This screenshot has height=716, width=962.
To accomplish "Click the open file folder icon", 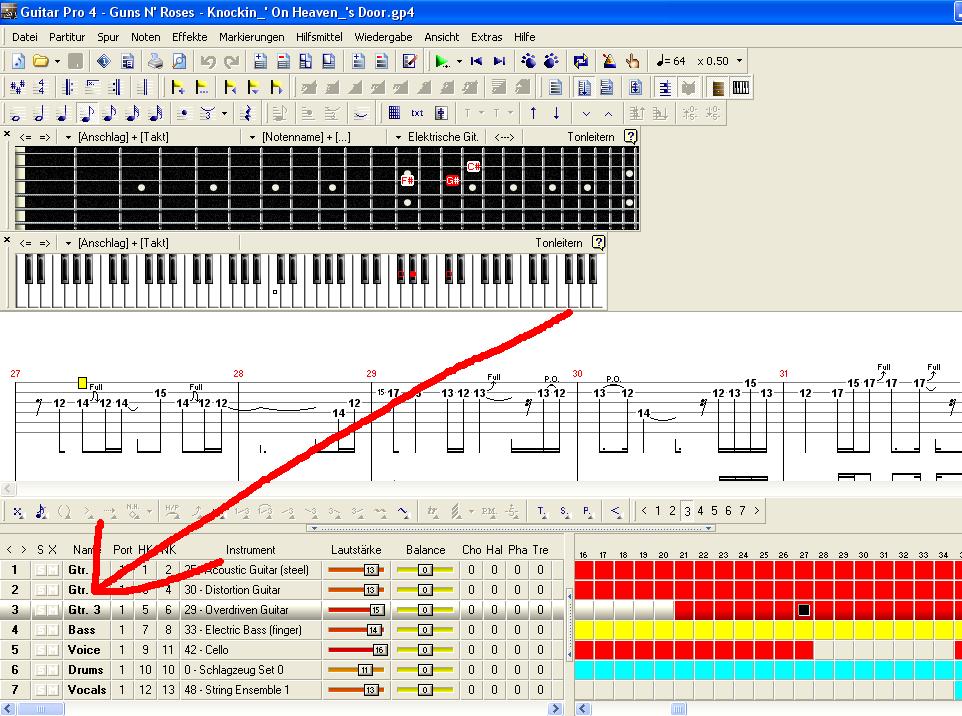I will click(40, 61).
